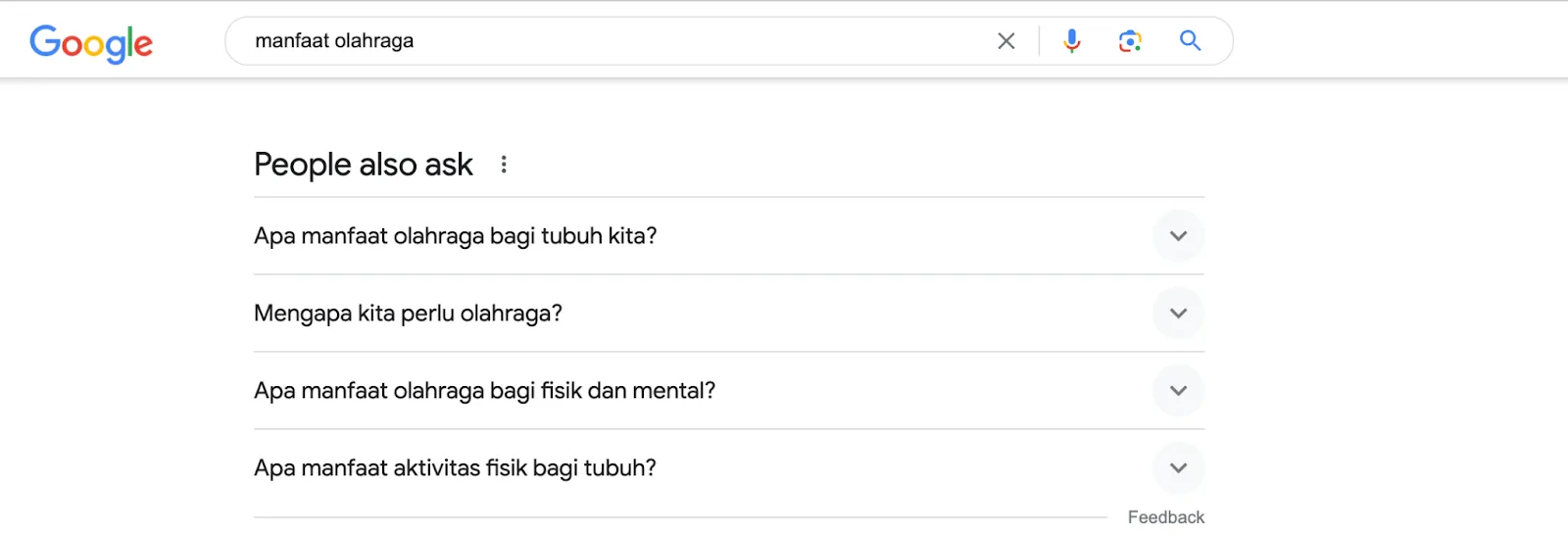
Task: Expand chevron for 'Apa manfaat olahraga bagi fisik dan mental?'
Action: 1178,391
